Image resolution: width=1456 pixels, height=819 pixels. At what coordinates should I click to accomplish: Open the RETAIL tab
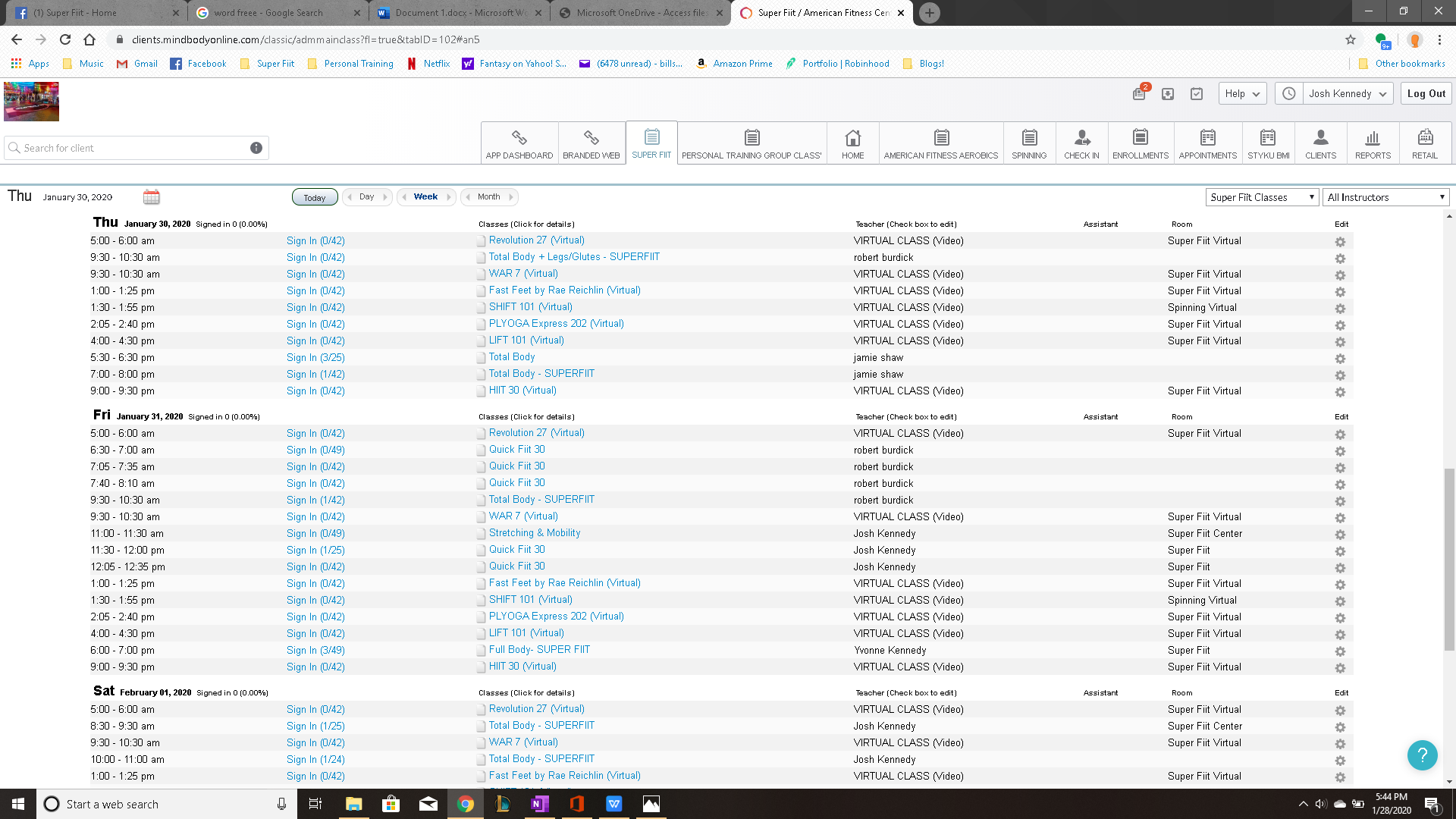click(x=1425, y=143)
